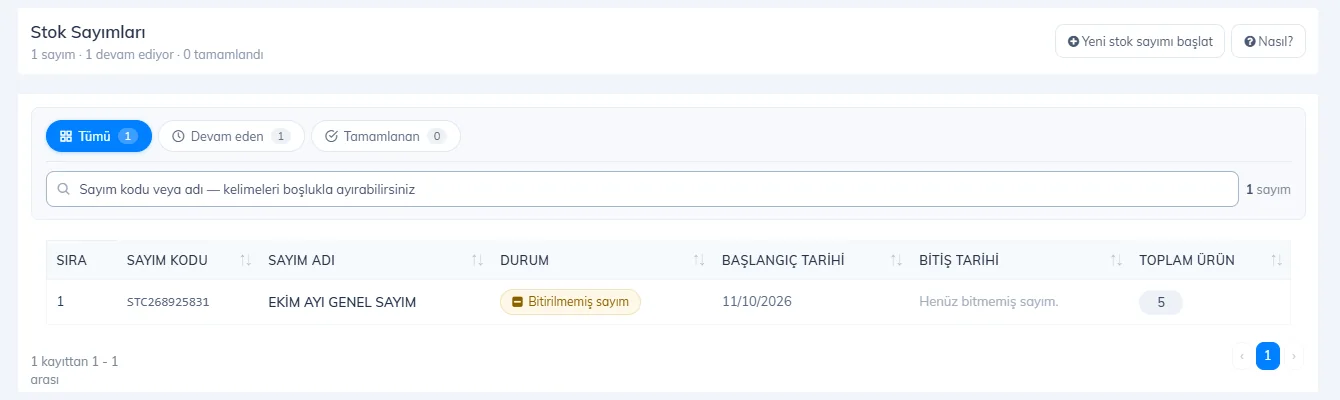Click the Henüz bitmemiş sayım. text

pyautogui.click(x=989, y=302)
